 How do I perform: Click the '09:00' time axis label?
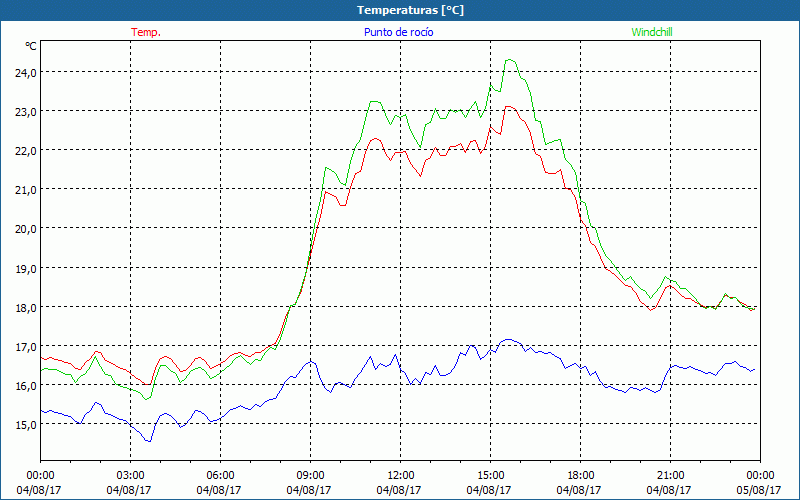point(310,476)
